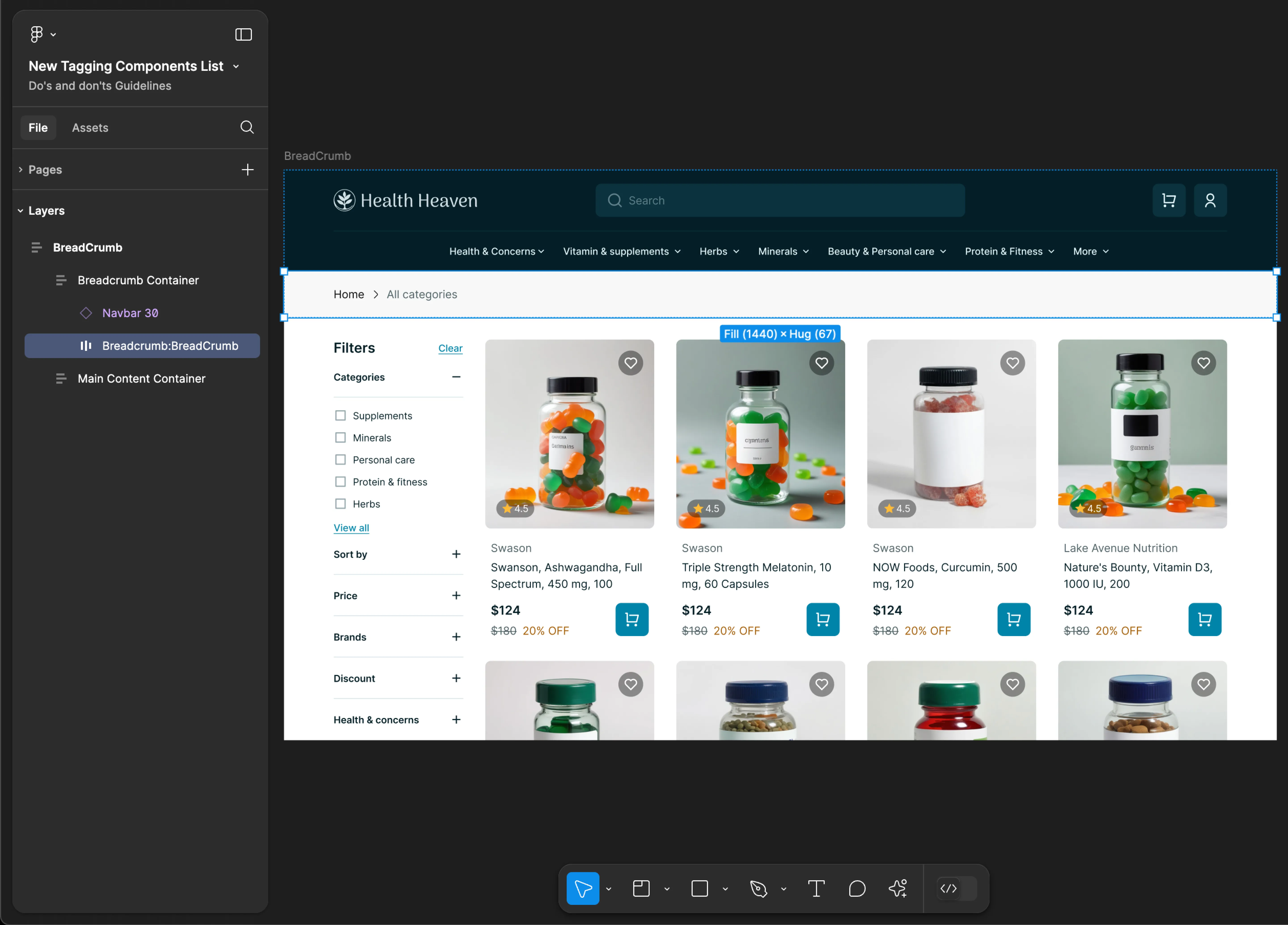
Task: Favorite the NOW Foods Curcumin heart
Action: click(x=1013, y=363)
